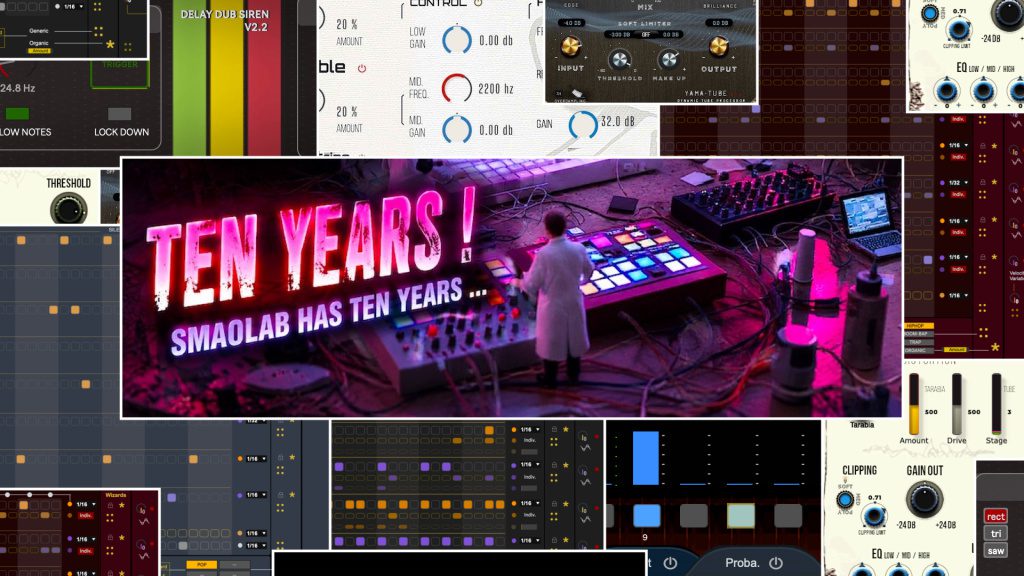
Task: Click the Gain Out knob bottom right
Action: coord(923,499)
